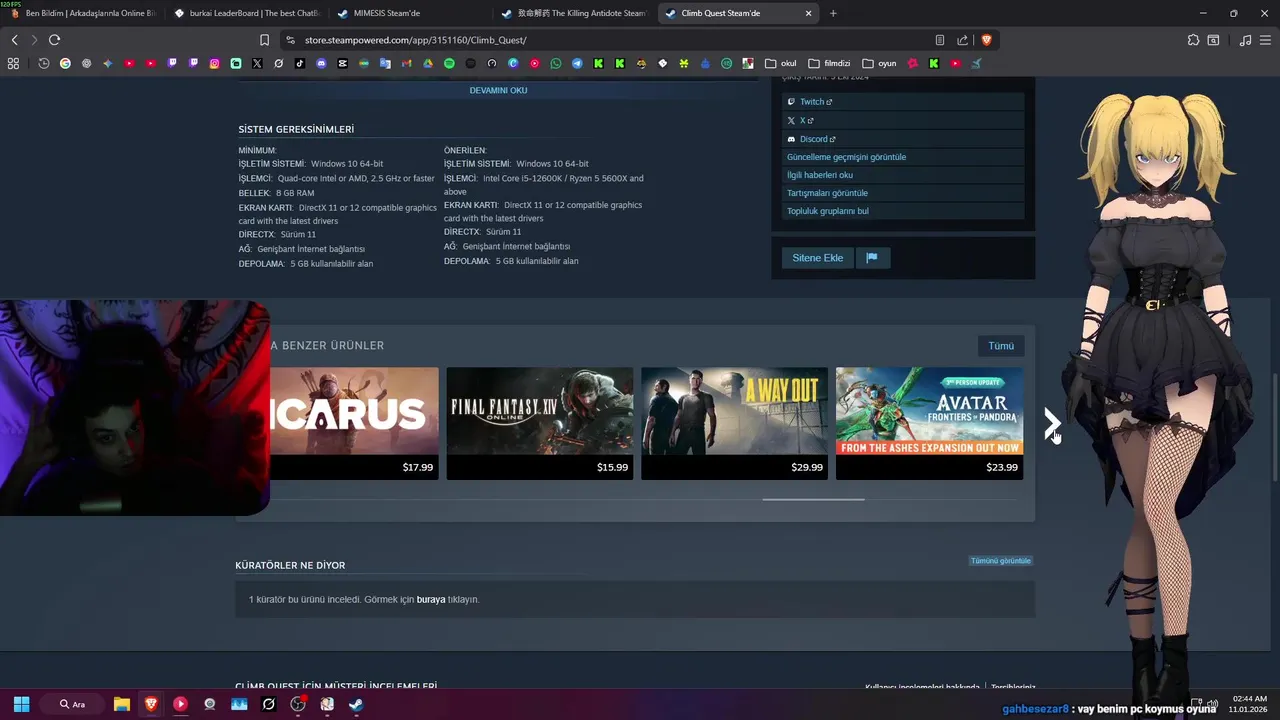Screen dimensions: 1280x720
Task: Open the apps grid icon in bookmarks bar
Action: pos(13,63)
